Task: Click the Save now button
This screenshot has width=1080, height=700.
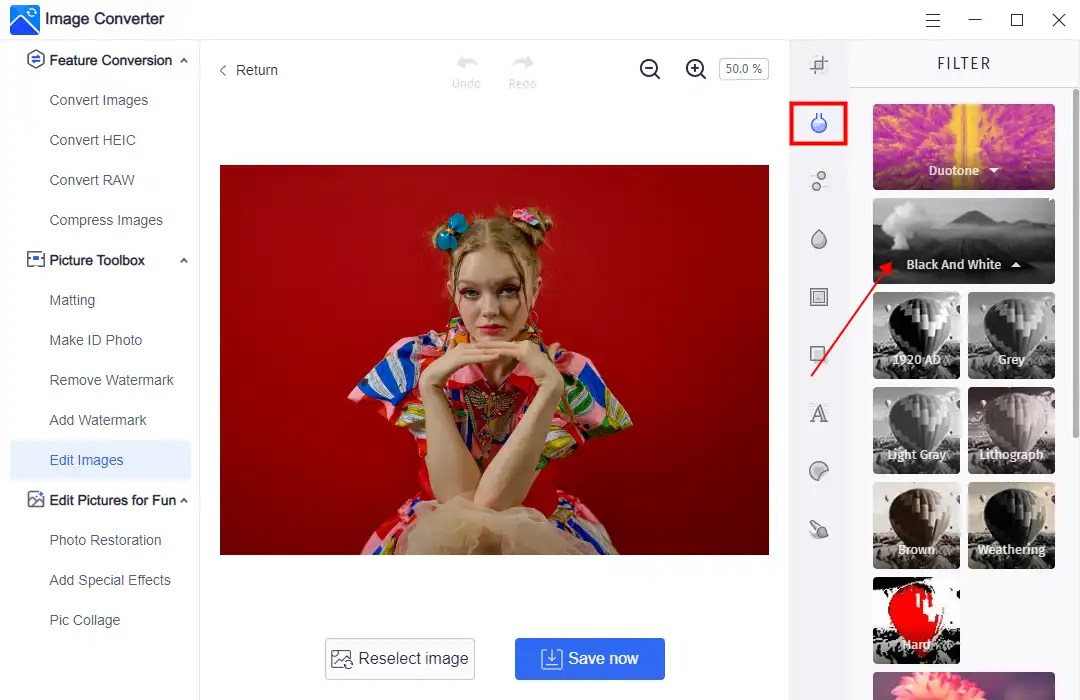Action: 590,659
